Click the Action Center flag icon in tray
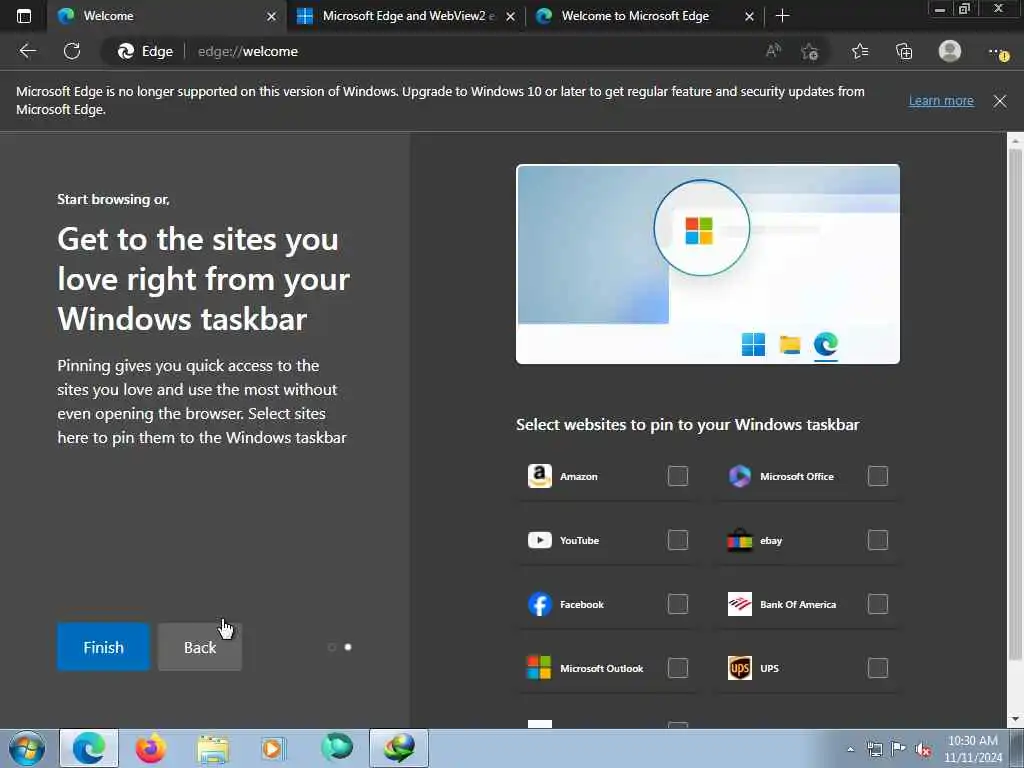The height and width of the screenshot is (768, 1024). pyautogui.click(x=899, y=749)
